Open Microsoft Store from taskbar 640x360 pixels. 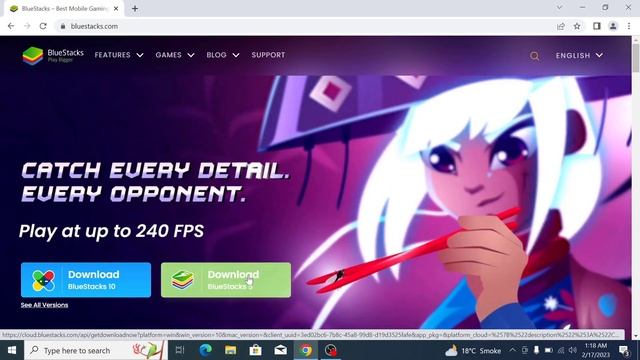click(256, 350)
